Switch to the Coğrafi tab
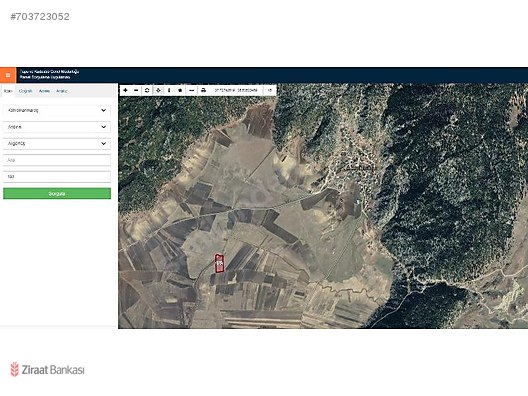 tap(26, 91)
